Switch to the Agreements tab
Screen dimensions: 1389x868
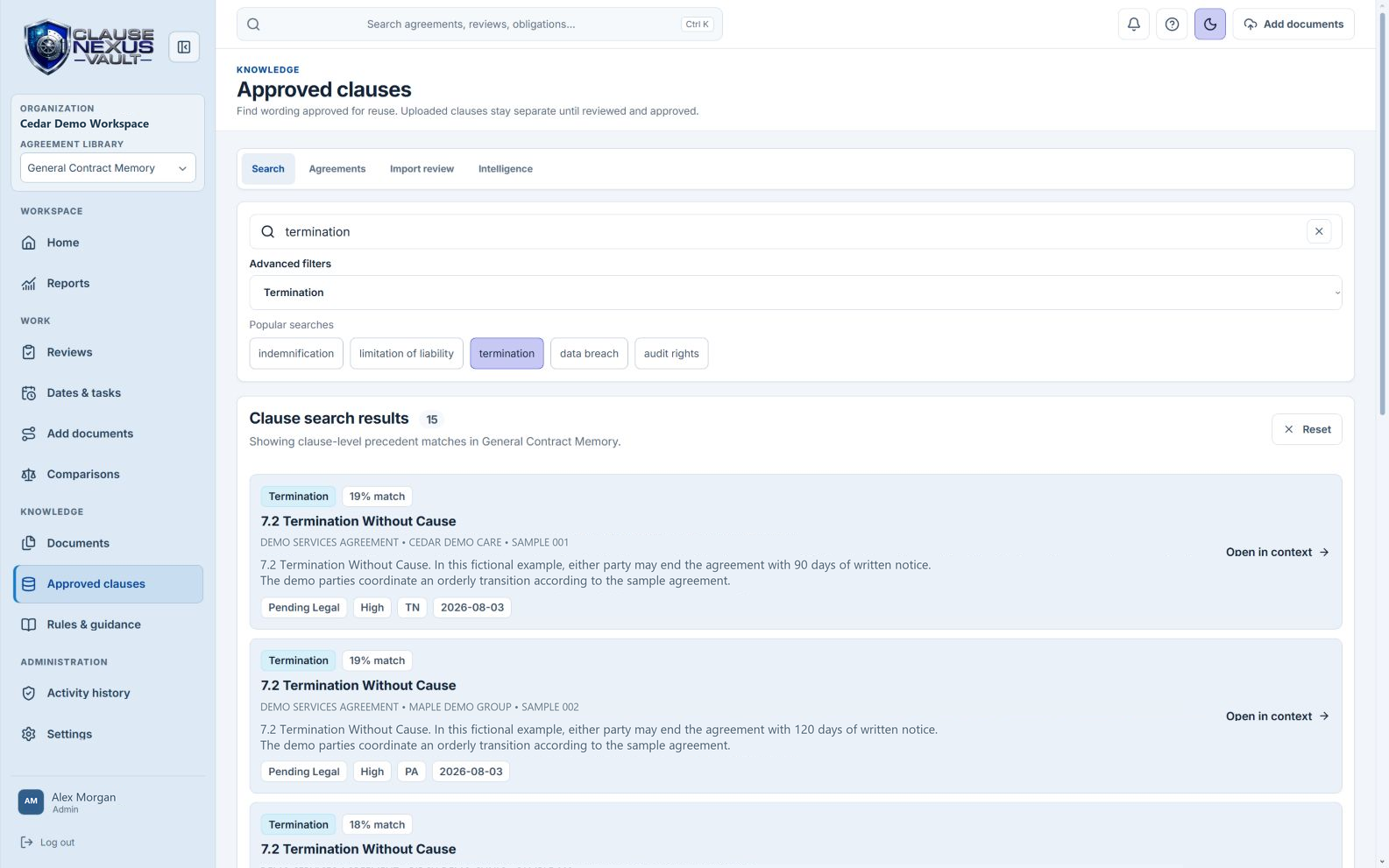point(337,169)
